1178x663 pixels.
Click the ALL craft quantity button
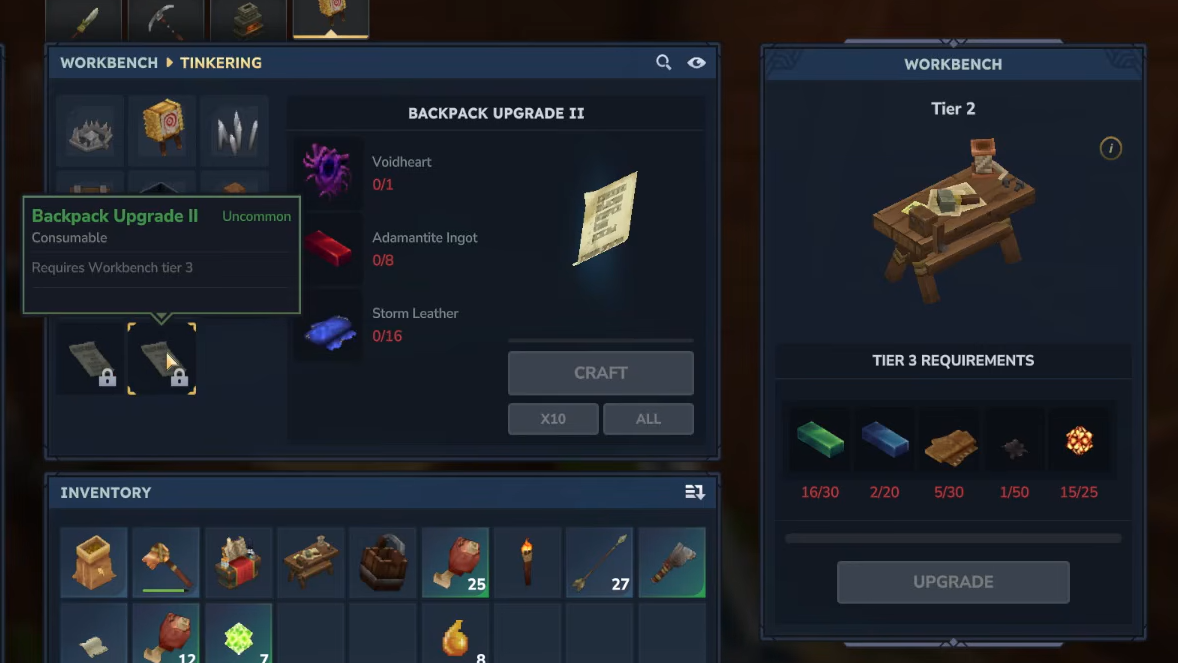[x=648, y=419]
